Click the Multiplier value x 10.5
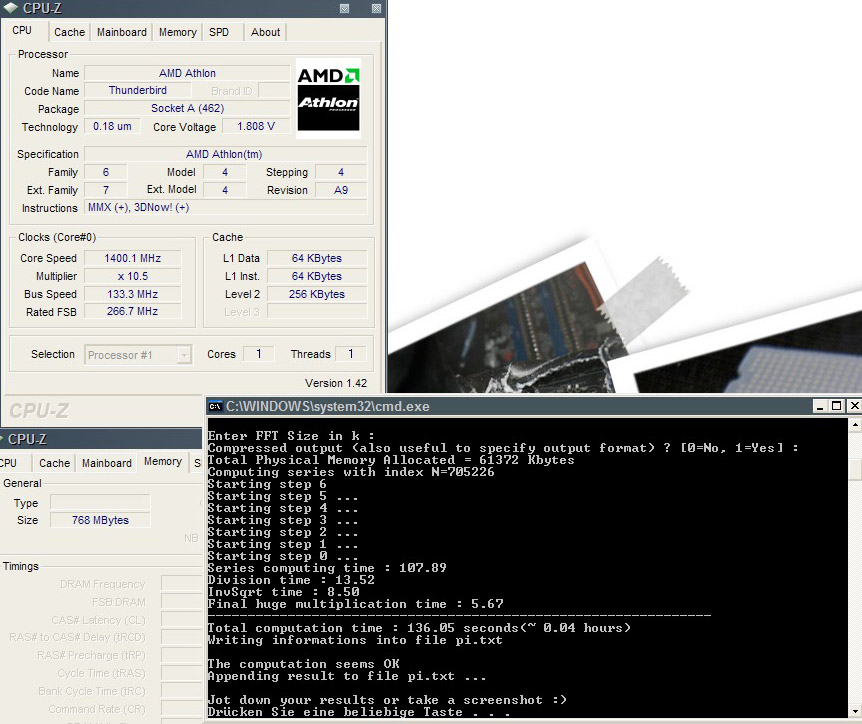Image resolution: width=862 pixels, height=724 pixels. [x=132, y=276]
